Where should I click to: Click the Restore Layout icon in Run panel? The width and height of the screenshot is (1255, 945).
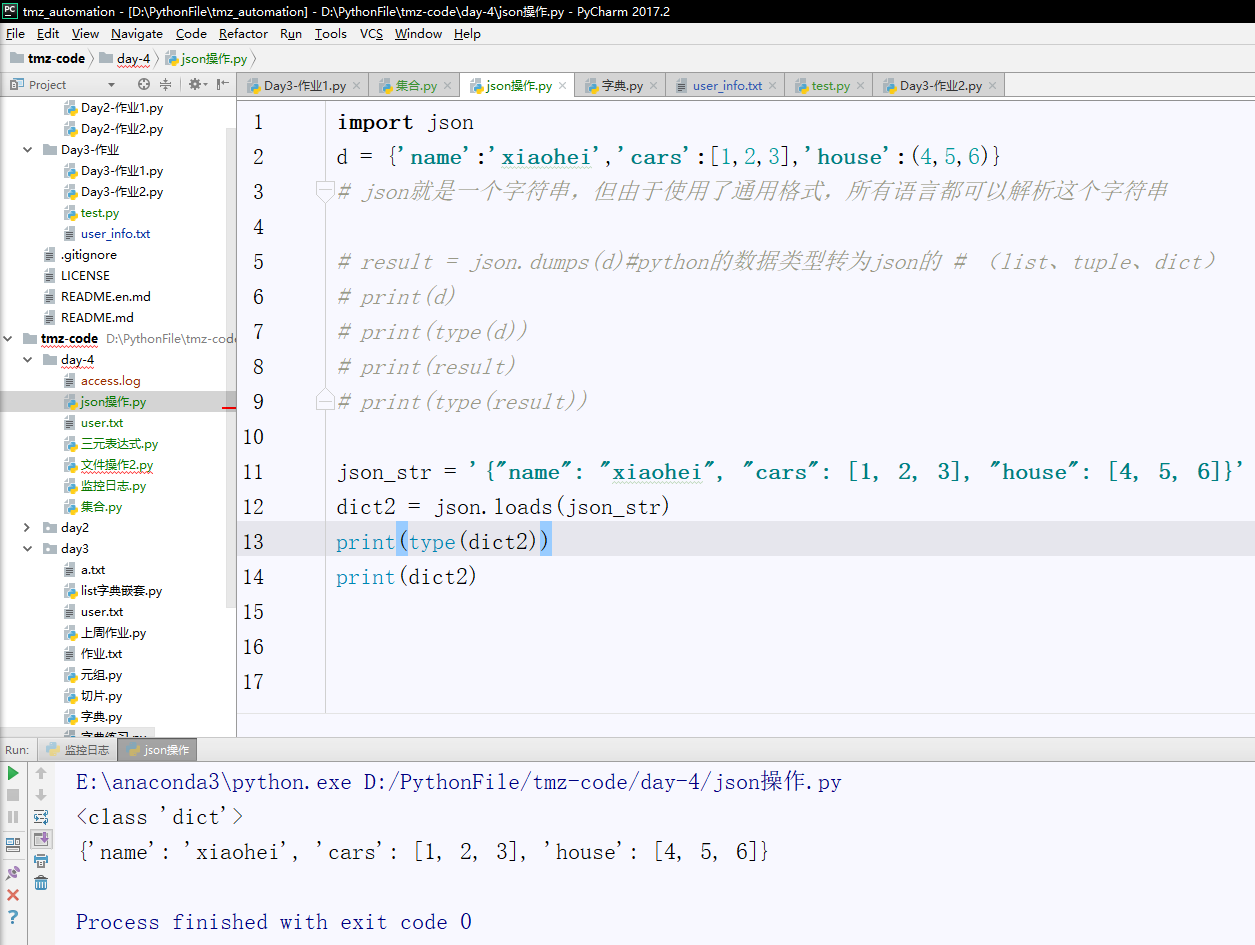(13, 845)
